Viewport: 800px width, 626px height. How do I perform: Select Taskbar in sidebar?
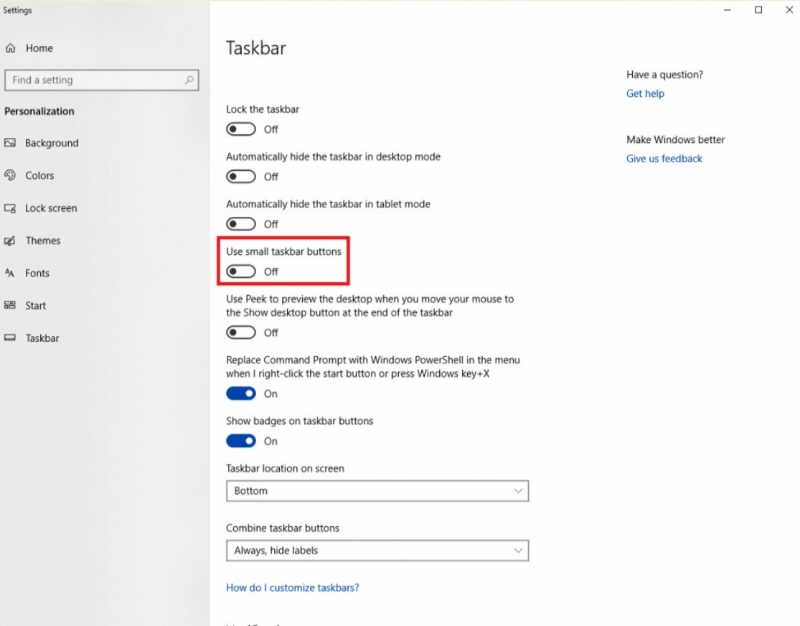[x=42, y=338]
